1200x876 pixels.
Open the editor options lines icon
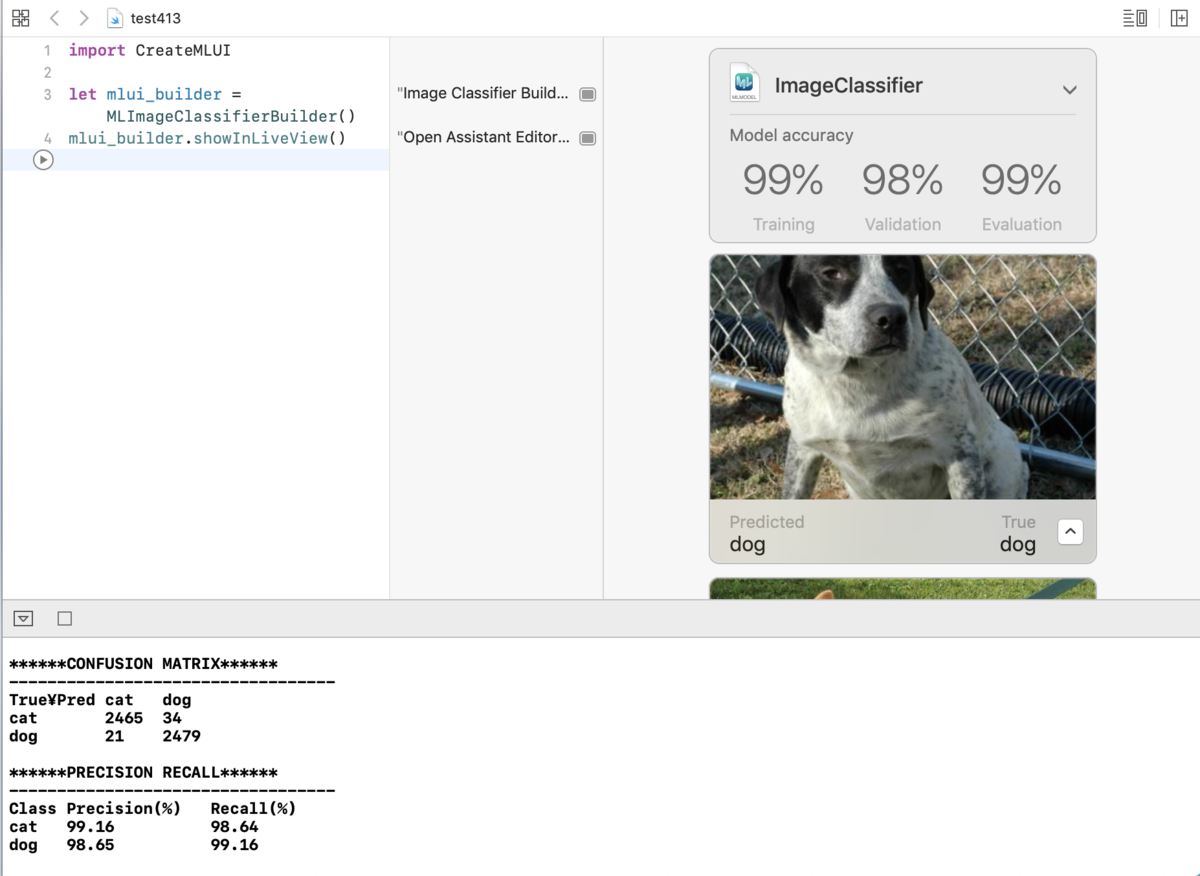click(1135, 18)
